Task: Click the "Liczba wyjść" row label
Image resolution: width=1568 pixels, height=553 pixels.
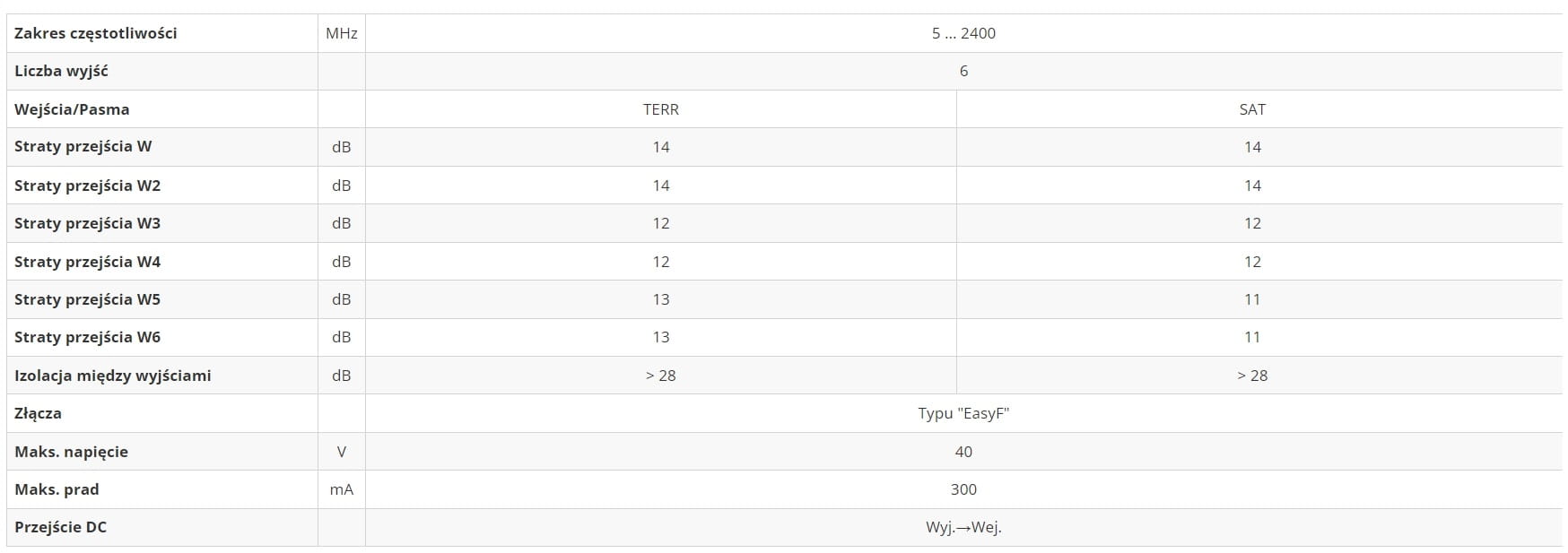Action: tap(61, 71)
